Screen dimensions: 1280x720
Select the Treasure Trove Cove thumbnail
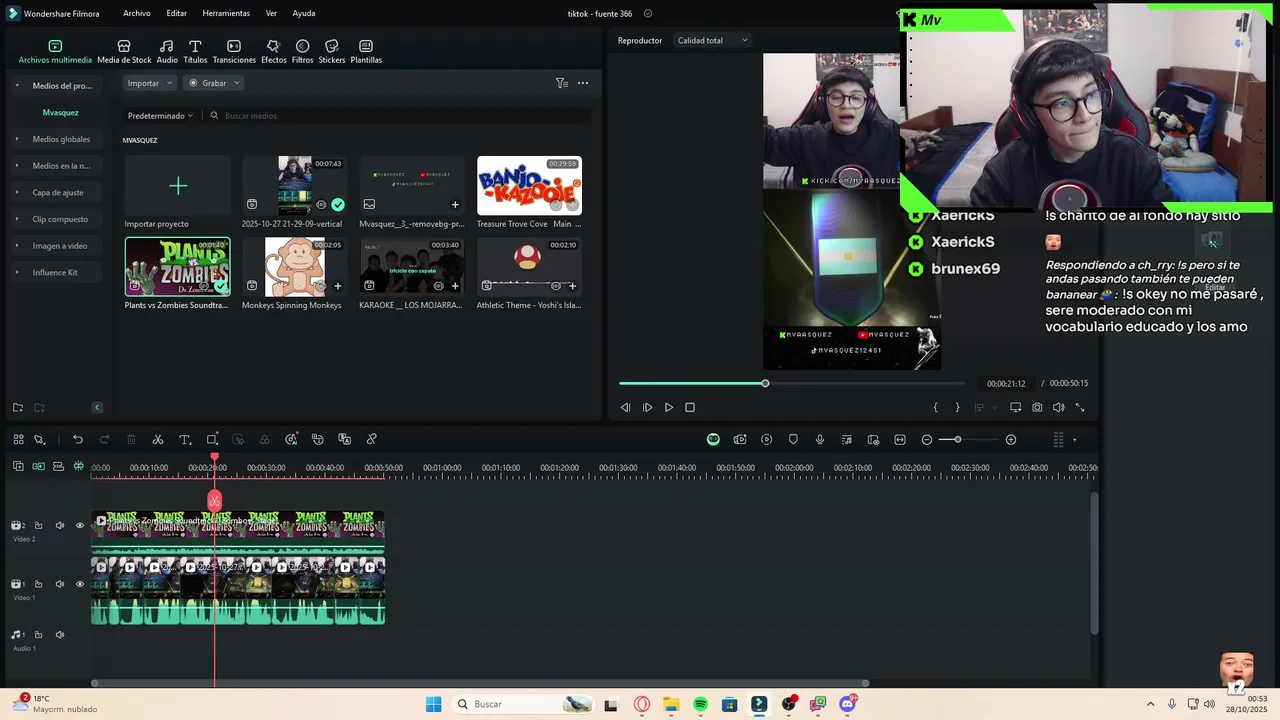click(529, 186)
